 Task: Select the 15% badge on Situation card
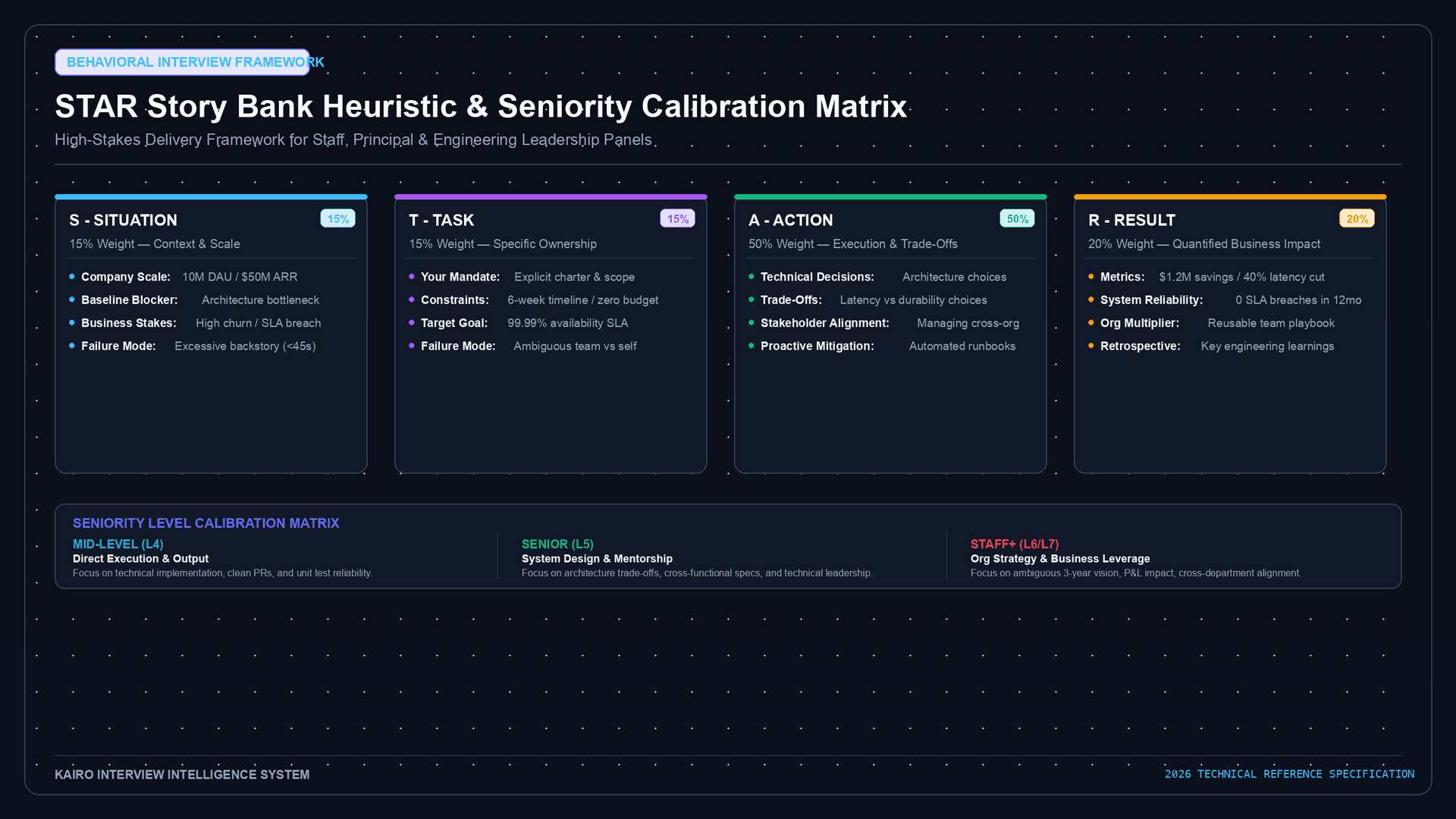pos(338,219)
